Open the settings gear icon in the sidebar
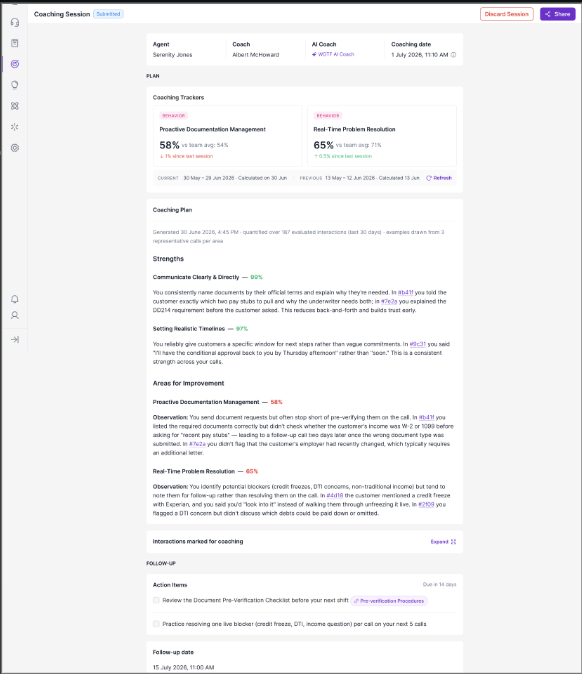The width and height of the screenshot is (582, 674). click(x=15, y=148)
